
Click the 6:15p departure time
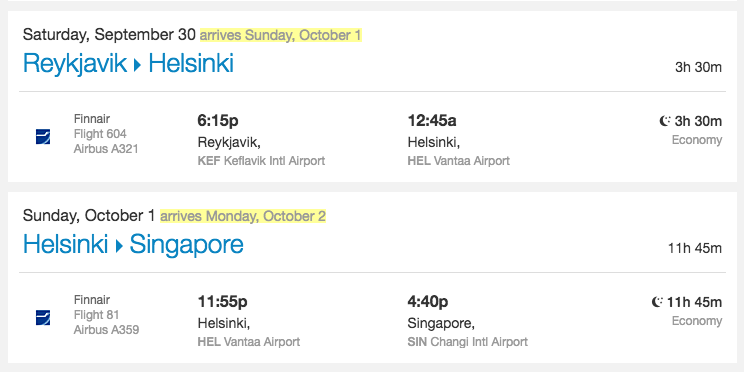click(218, 121)
